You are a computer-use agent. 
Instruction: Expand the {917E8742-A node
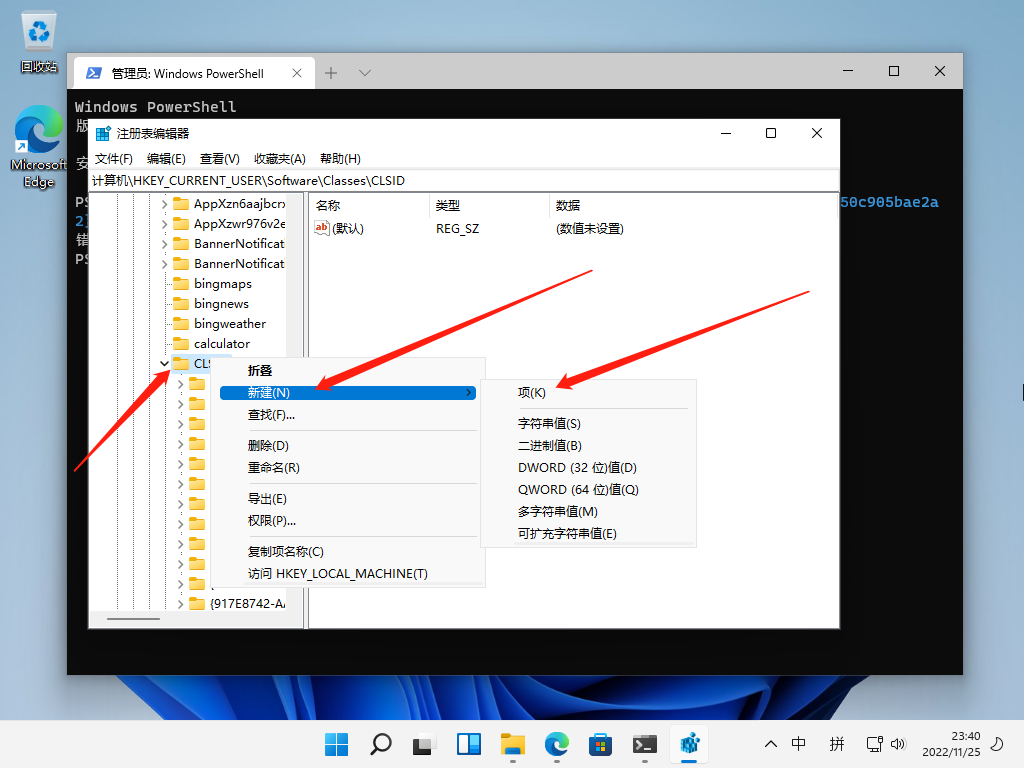pos(180,604)
